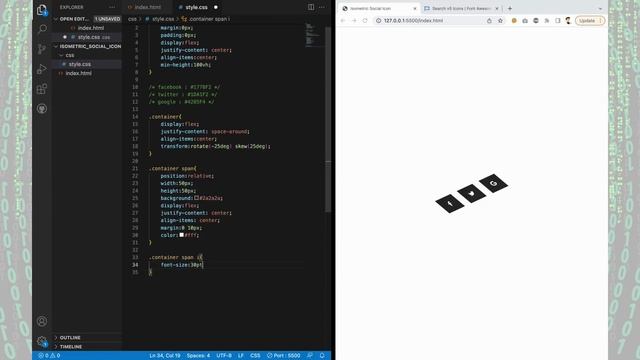
Task: Click the Update button in Chrome
Action: [589, 20]
